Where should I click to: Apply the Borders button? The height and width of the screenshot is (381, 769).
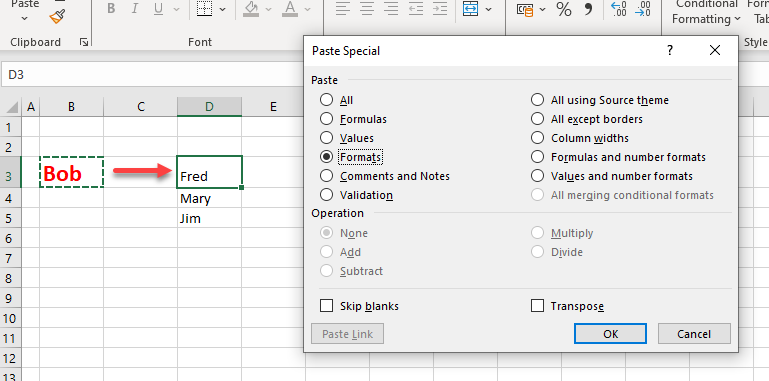pos(204,9)
